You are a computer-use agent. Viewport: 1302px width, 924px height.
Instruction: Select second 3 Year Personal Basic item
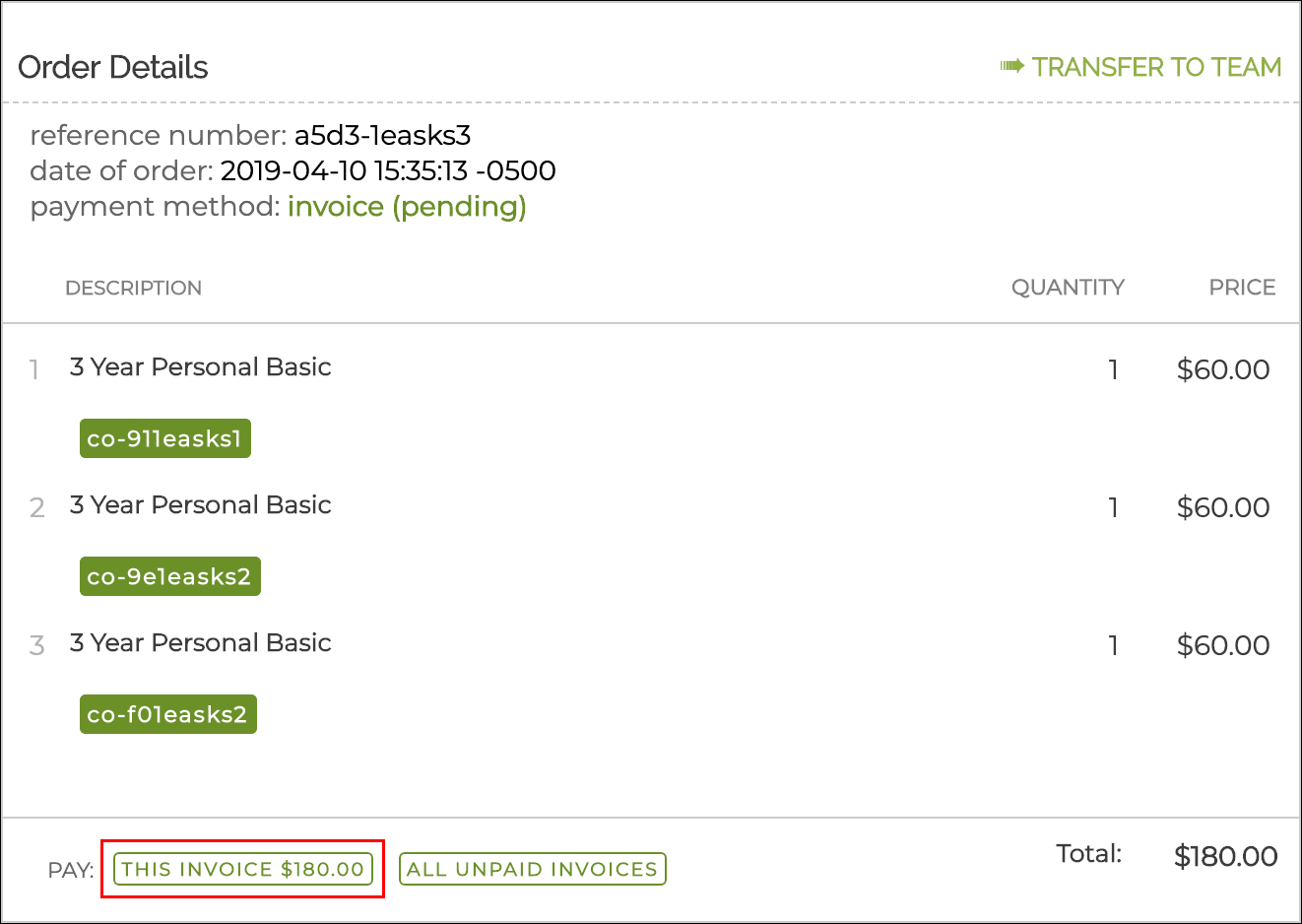tap(200, 505)
